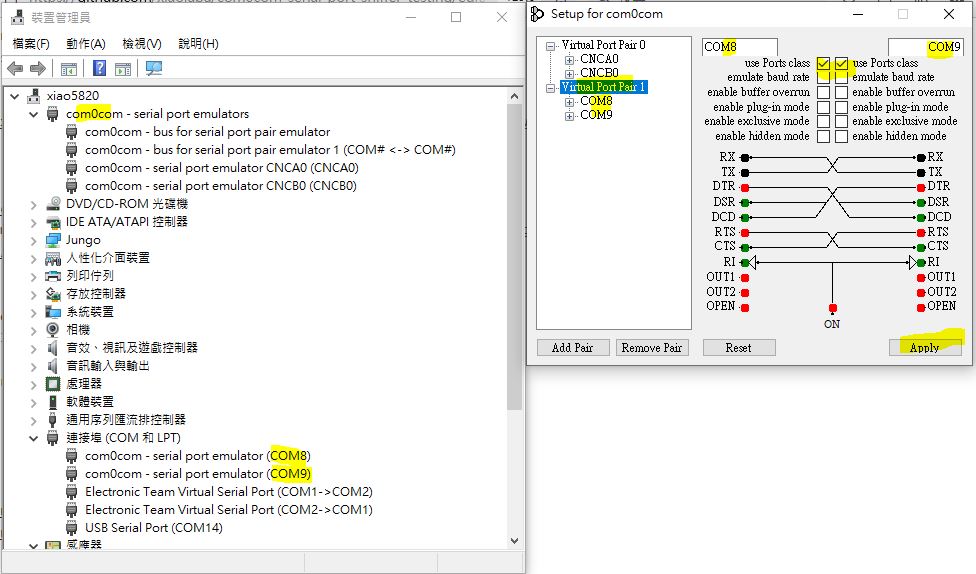Toggle the action pane toolbar icon
The image size is (976, 574).
click(x=123, y=68)
